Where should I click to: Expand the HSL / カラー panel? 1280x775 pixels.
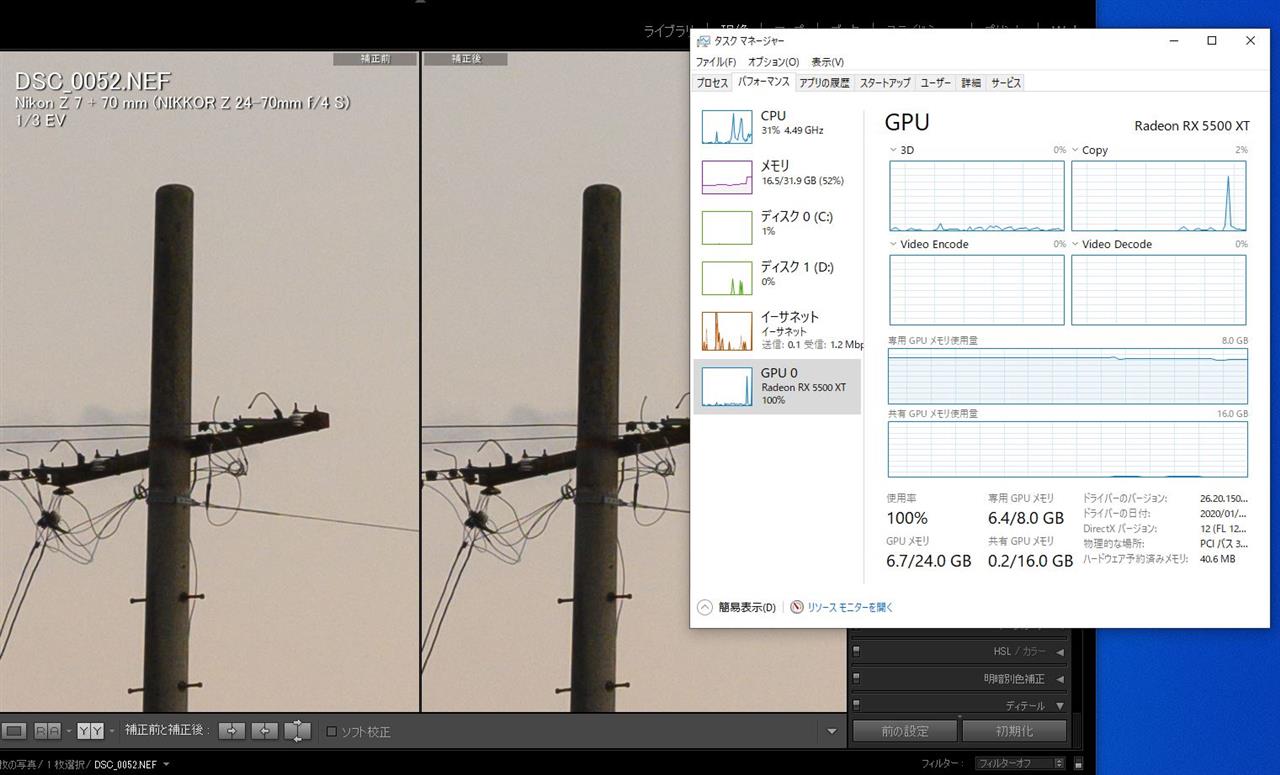1060,652
